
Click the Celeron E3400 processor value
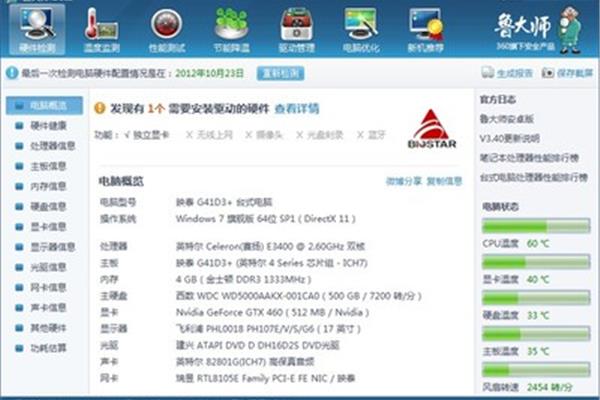pos(270,246)
